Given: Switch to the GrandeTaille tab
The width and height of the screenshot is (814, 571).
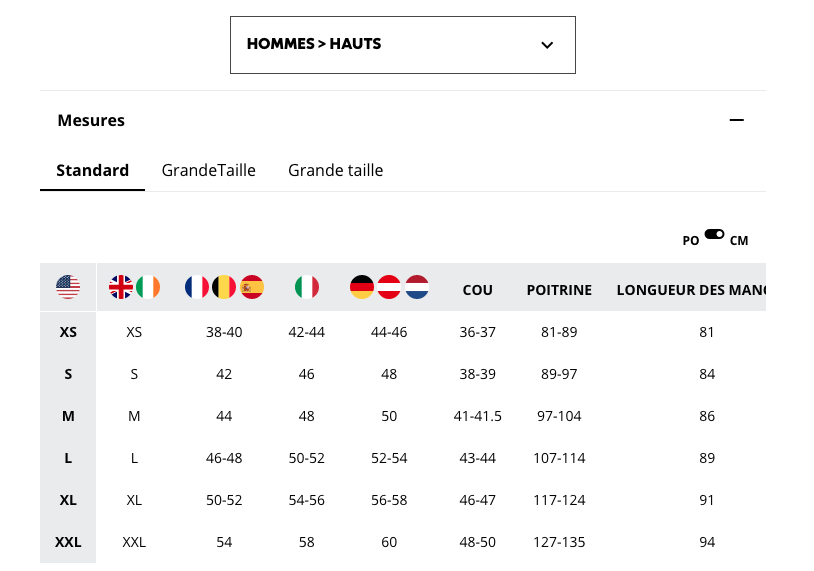Looking at the screenshot, I should (x=209, y=170).
